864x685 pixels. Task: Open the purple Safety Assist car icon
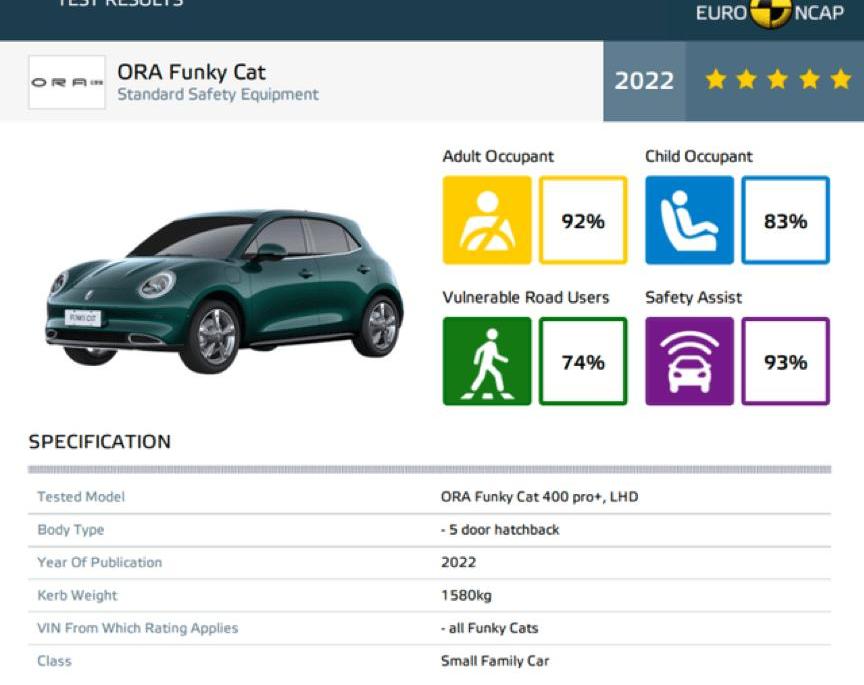pyautogui.click(x=689, y=360)
